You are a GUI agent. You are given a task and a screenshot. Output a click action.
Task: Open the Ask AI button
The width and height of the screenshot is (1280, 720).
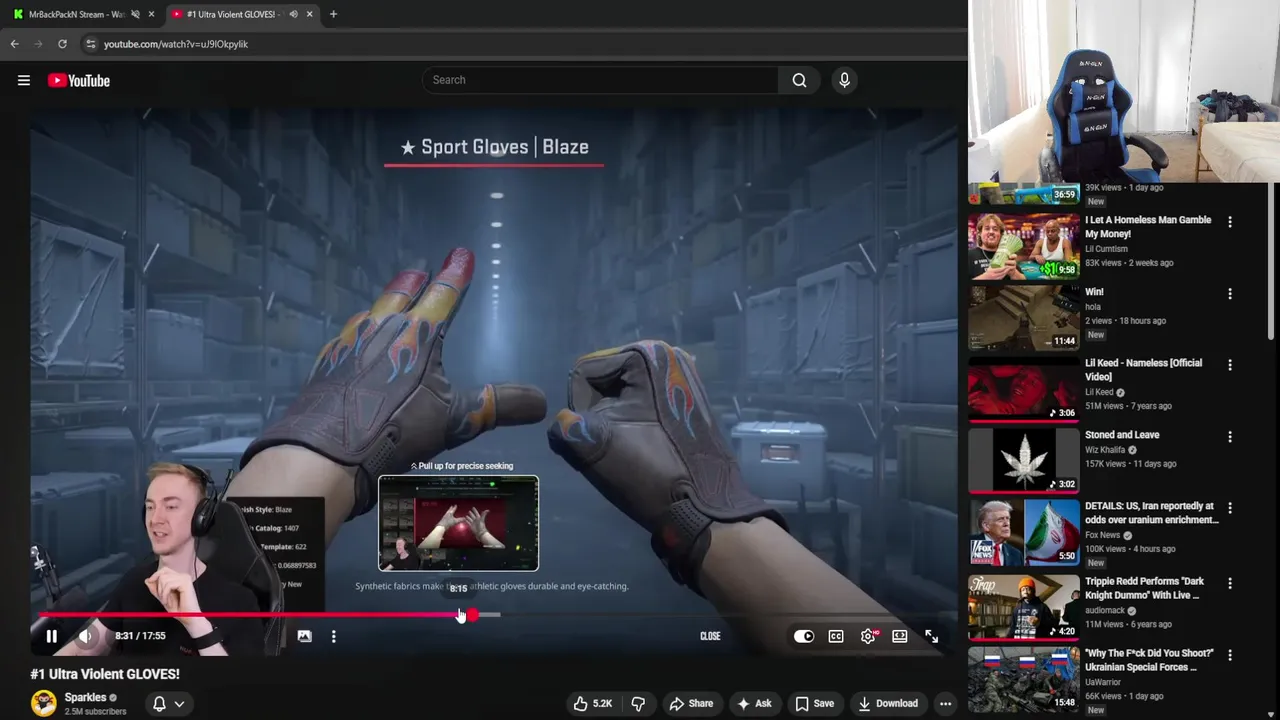point(754,703)
